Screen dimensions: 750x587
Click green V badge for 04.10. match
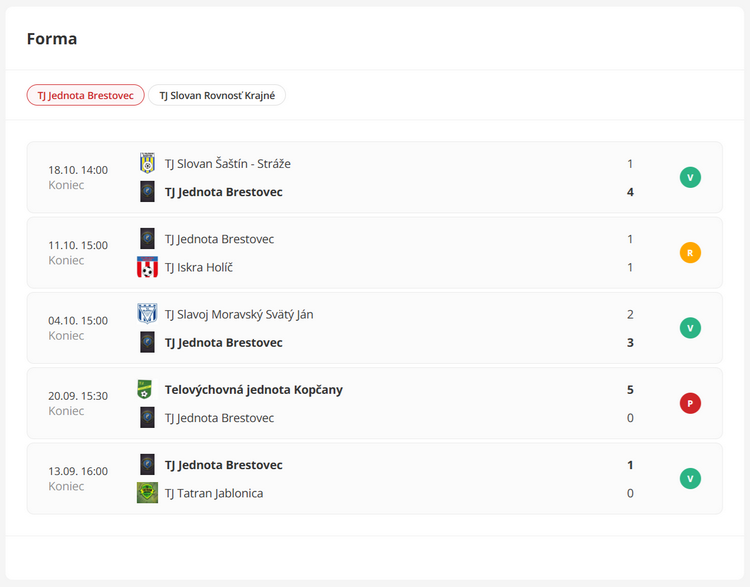click(690, 328)
